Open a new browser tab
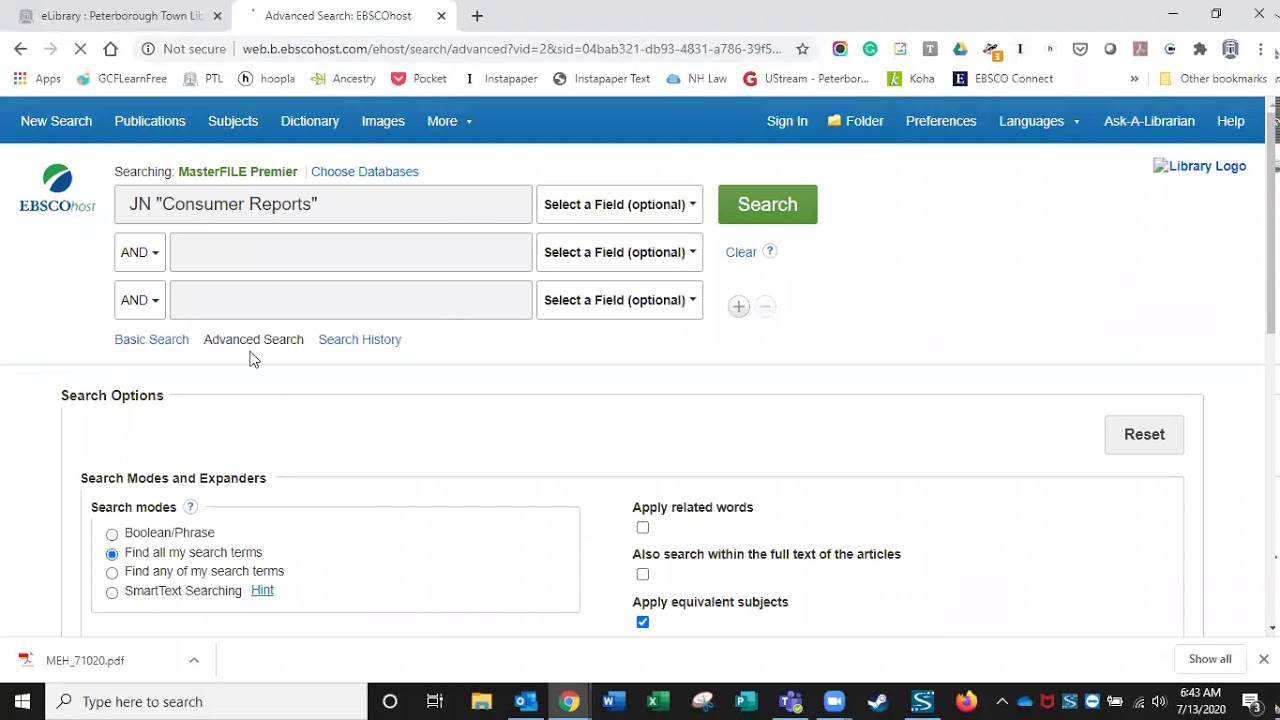This screenshot has height=720, width=1280. click(477, 16)
